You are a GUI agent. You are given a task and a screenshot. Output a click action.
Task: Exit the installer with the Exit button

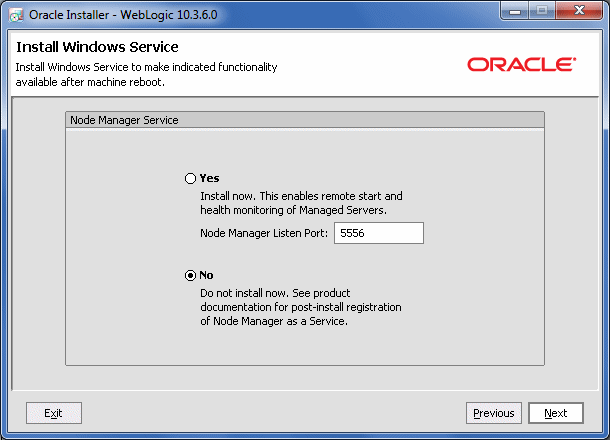[x=54, y=413]
